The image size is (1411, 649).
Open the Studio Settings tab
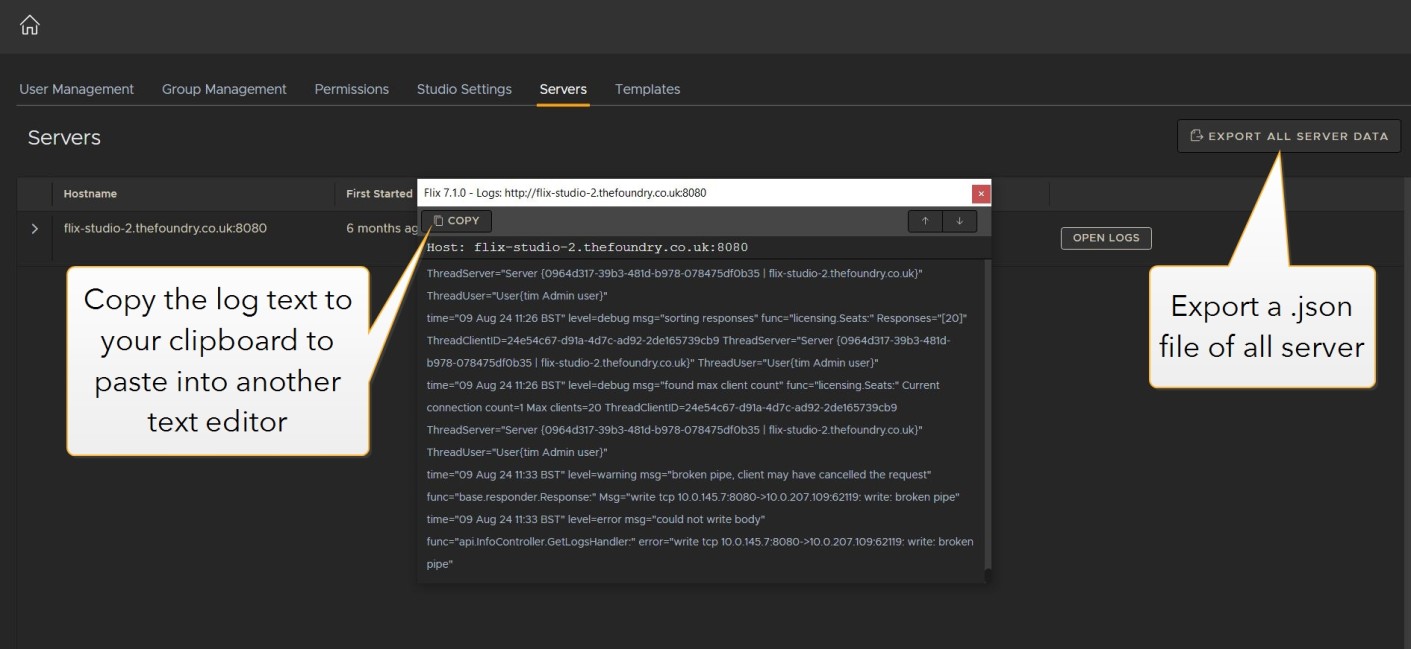[x=464, y=89]
